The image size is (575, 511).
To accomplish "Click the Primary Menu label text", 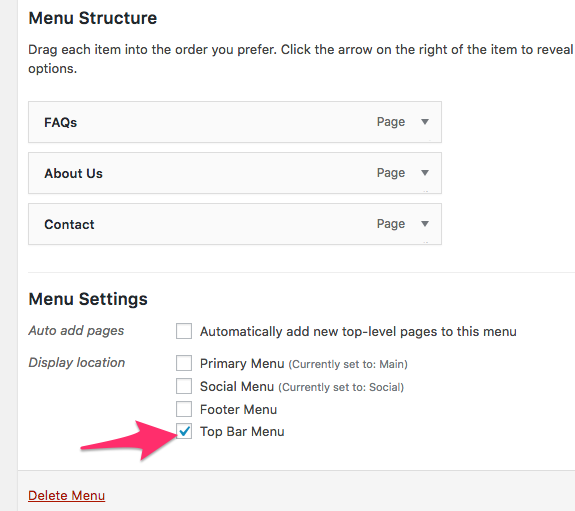I will (x=242, y=364).
